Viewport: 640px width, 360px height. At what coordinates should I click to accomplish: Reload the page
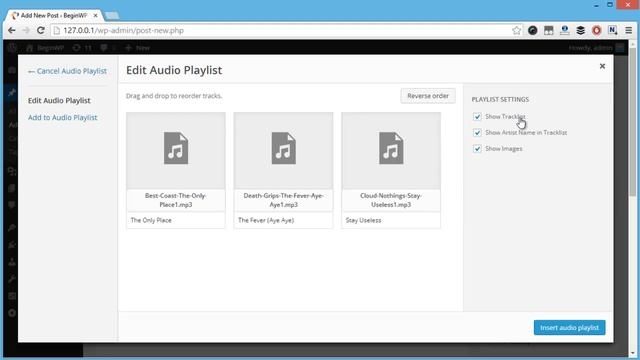pyautogui.click(x=40, y=31)
